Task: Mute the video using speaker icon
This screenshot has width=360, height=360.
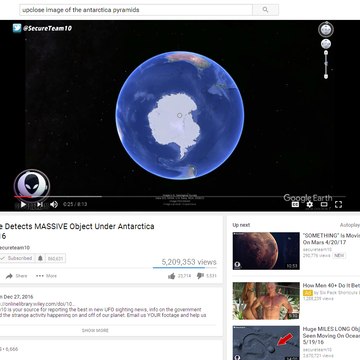Action: click(54, 204)
